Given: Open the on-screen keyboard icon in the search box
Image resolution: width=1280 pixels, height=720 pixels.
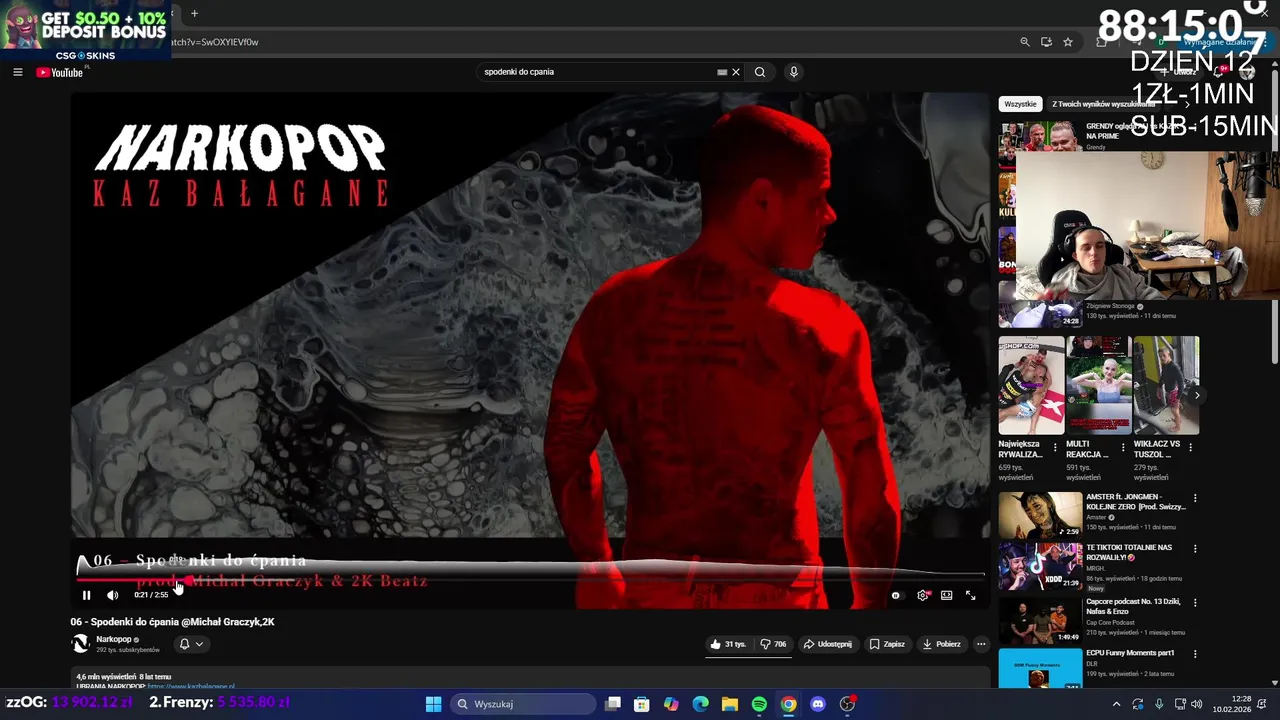Looking at the screenshot, I should point(722,72).
